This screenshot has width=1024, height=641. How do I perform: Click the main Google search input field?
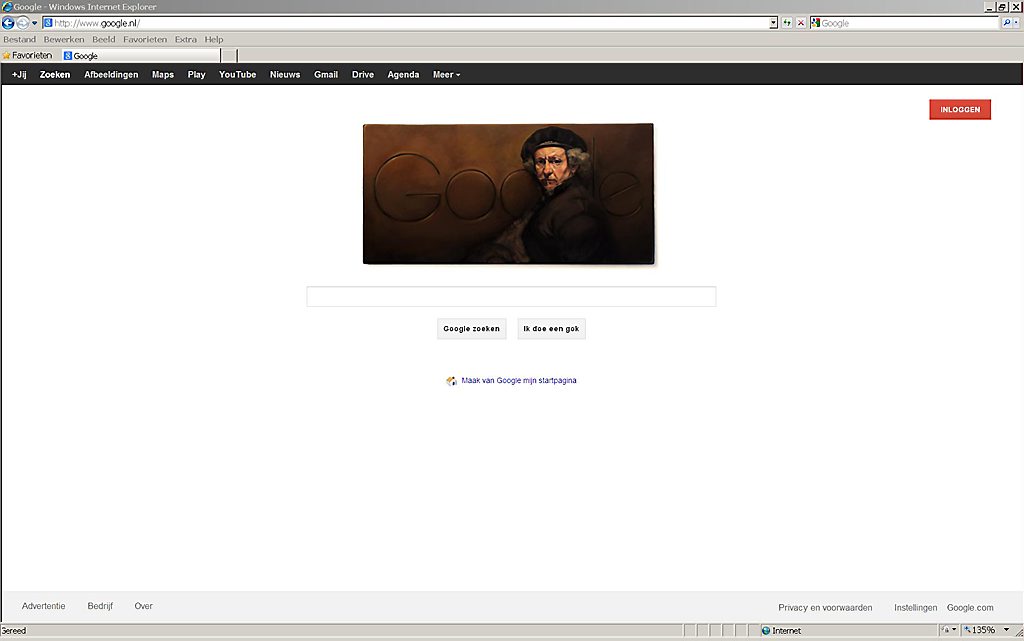[x=511, y=296]
